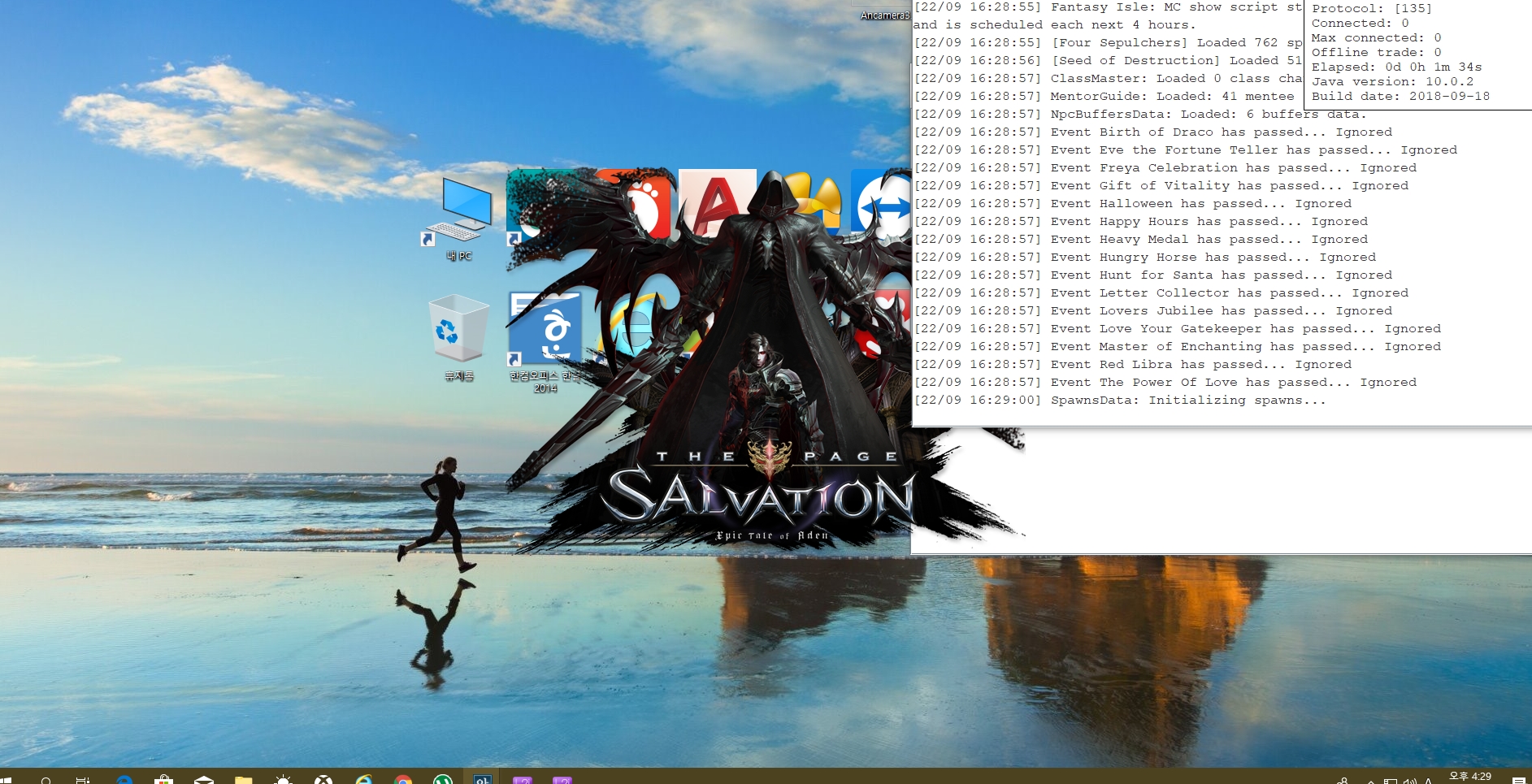
Task: Open the Xbox app in taskbar
Action: point(323,780)
